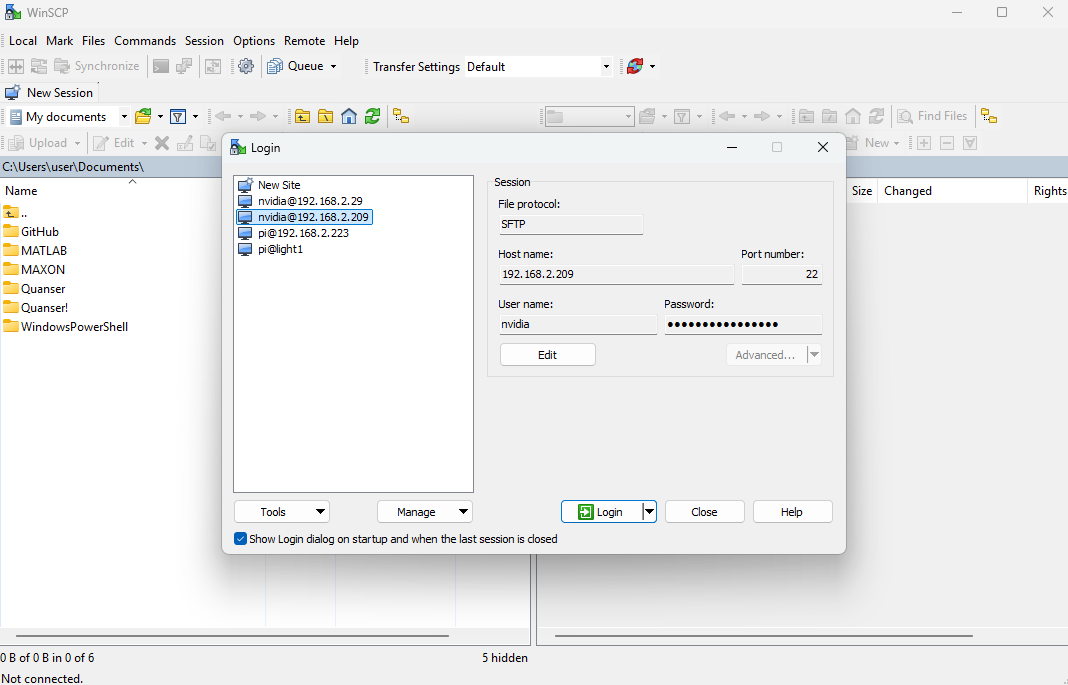Image resolution: width=1068 pixels, height=685 pixels.
Task: Open the Commands menu
Action: (x=145, y=41)
